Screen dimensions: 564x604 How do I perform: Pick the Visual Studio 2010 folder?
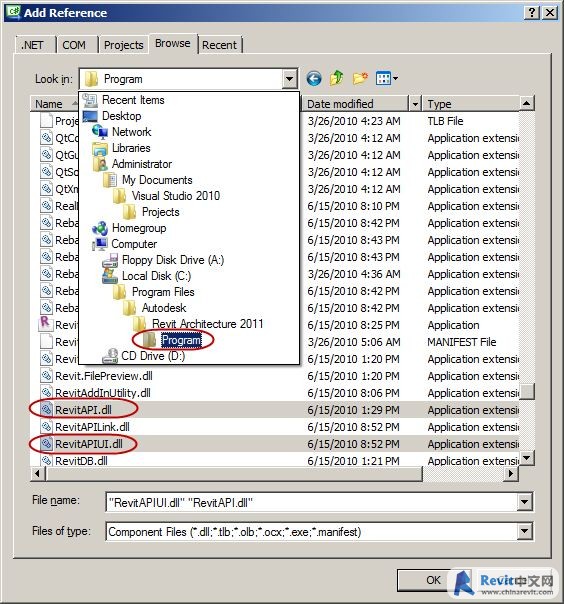[176, 196]
